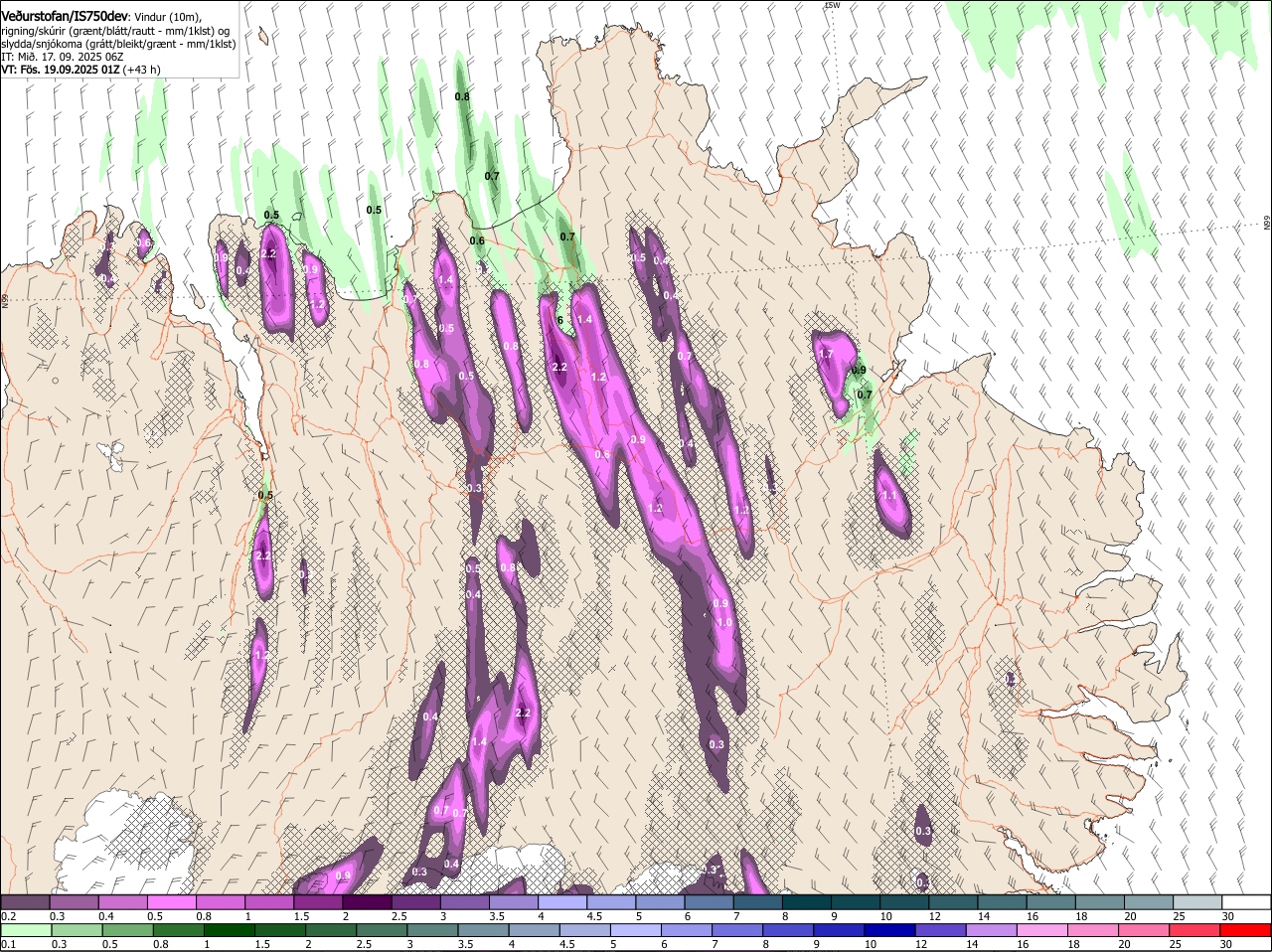Click the 'VT: Fös. 19.09.2025 01Z' valid time
The image size is (1272, 952).
point(61,70)
